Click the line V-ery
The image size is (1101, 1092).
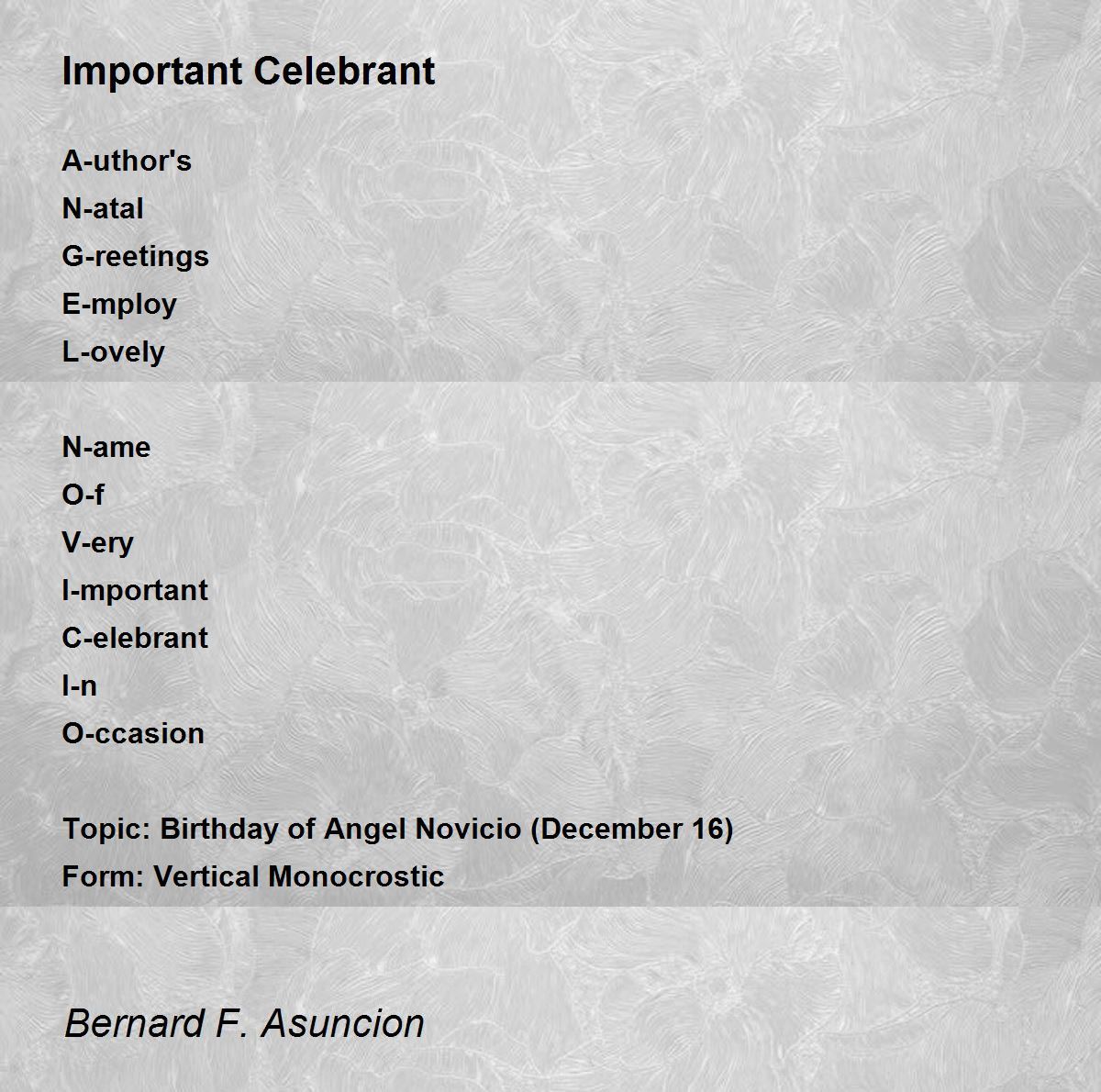[x=97, y=542]
